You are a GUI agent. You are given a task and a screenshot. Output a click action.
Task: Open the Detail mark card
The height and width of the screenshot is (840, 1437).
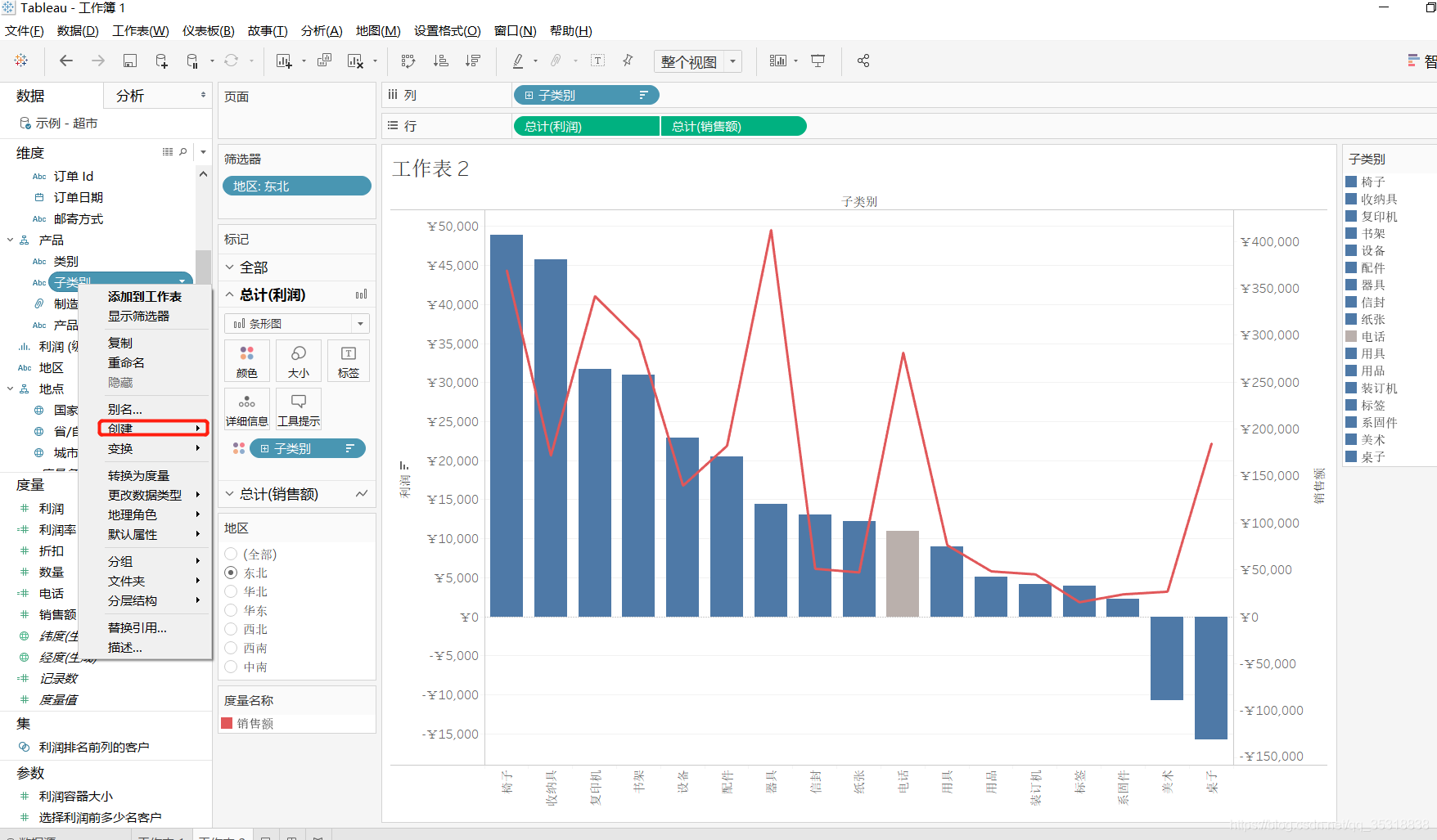(247, 409)
